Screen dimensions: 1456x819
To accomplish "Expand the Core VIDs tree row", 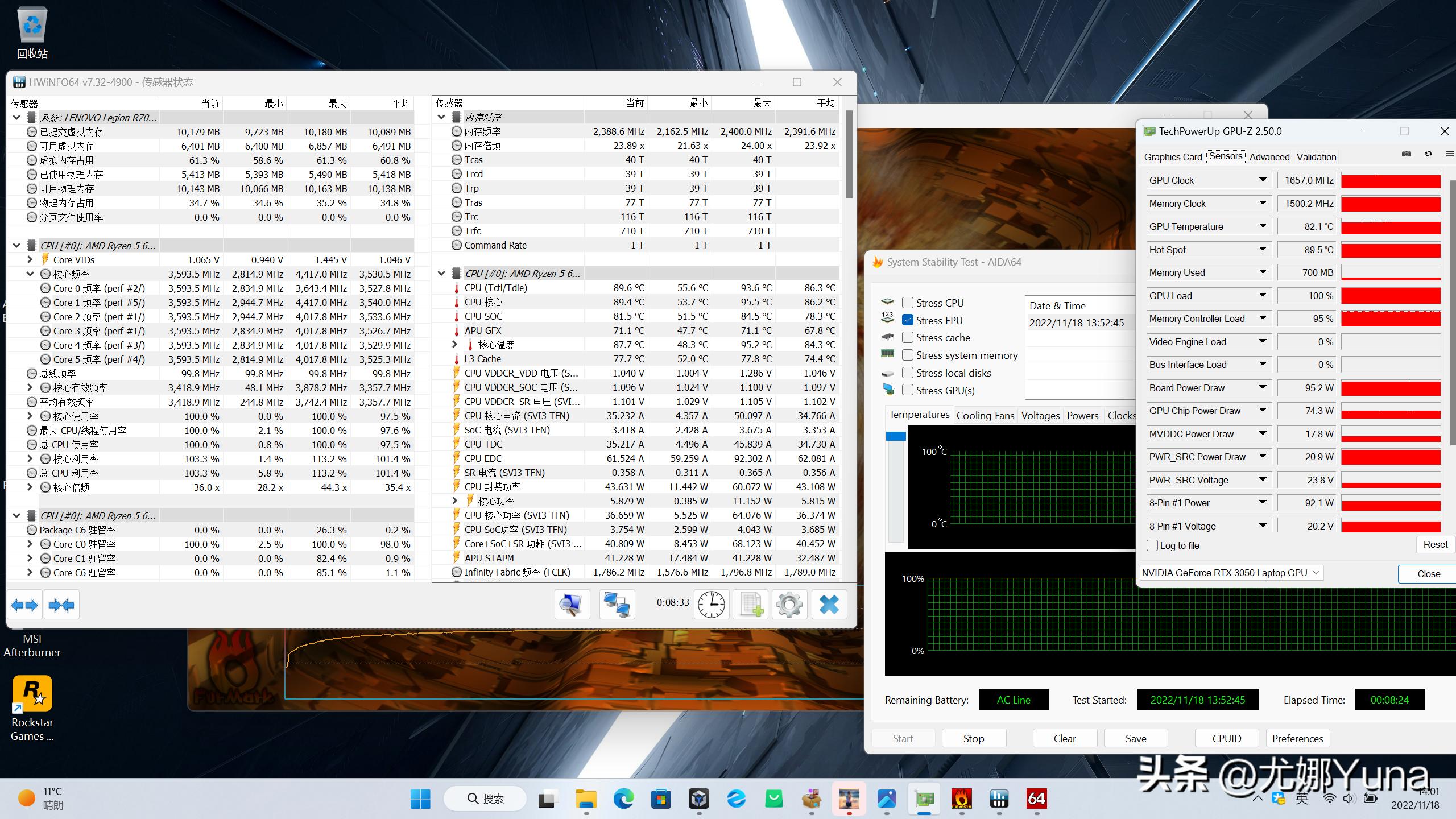I will (30, 259).
